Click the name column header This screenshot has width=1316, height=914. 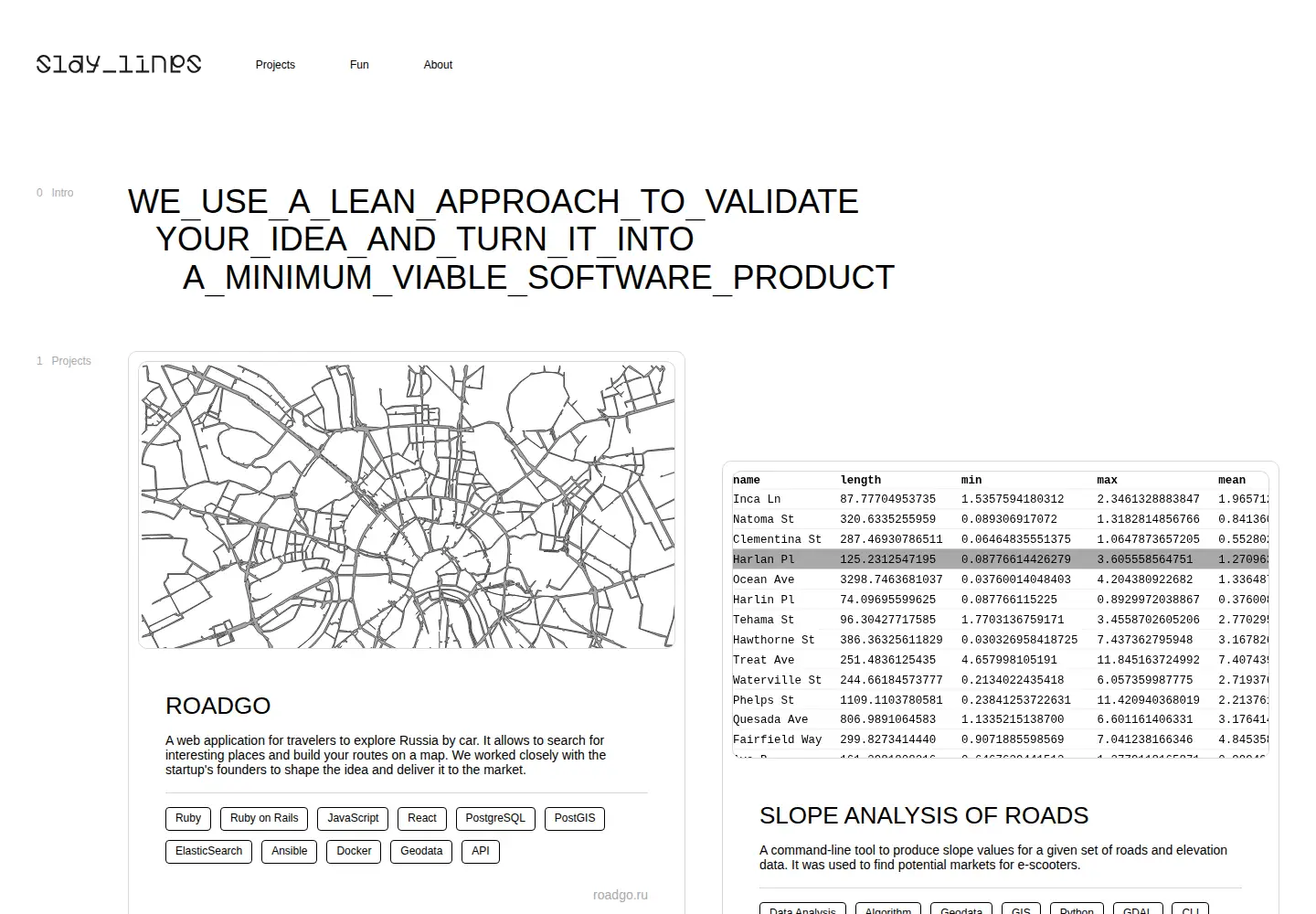747,480
